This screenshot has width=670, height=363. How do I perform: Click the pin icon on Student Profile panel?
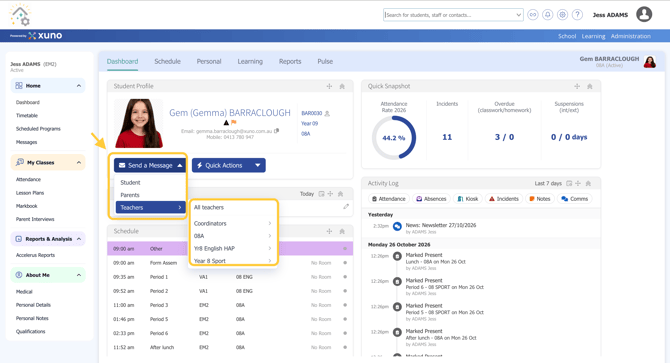point(342,86)
